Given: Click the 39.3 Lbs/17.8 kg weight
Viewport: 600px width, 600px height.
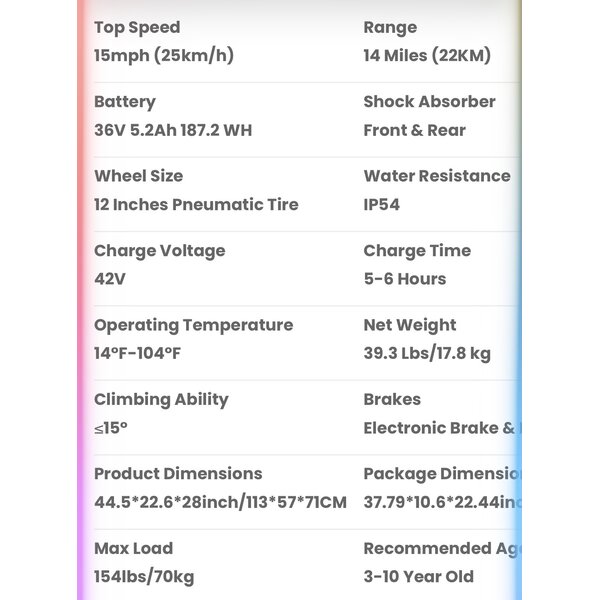Looking at the screenshot, I should (x=427, y=353).
